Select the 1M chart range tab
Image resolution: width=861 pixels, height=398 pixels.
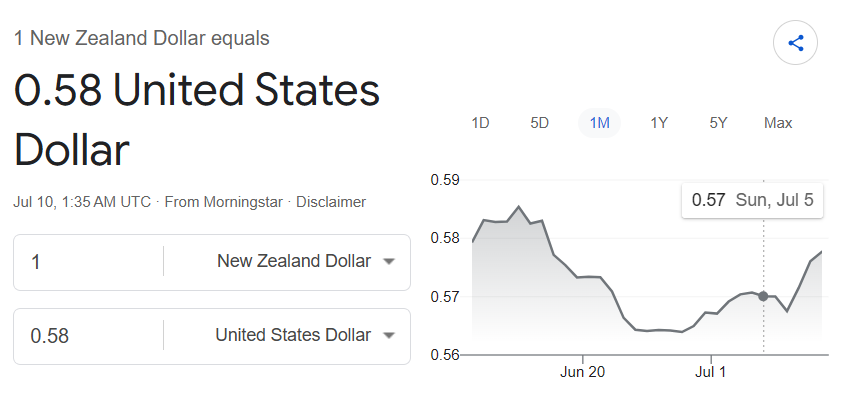[x=599, y=123]
